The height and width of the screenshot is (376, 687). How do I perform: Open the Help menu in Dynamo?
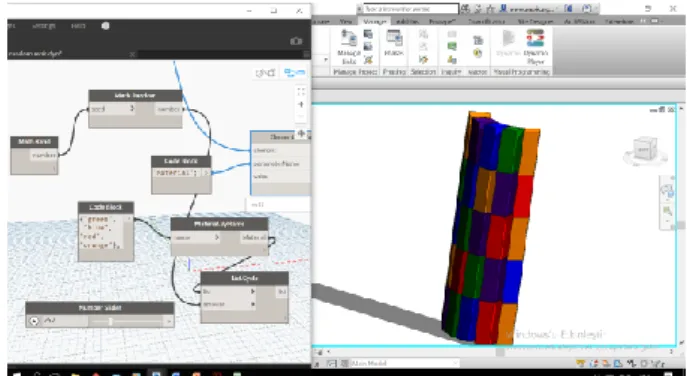[78, 26]
